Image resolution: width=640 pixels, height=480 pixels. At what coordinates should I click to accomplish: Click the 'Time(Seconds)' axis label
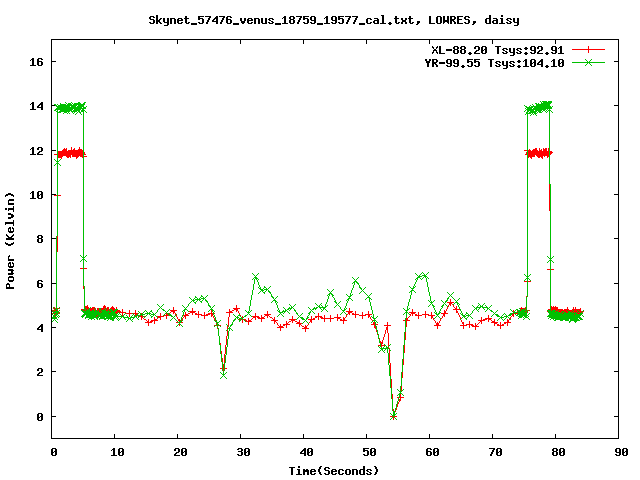(333, 471)
